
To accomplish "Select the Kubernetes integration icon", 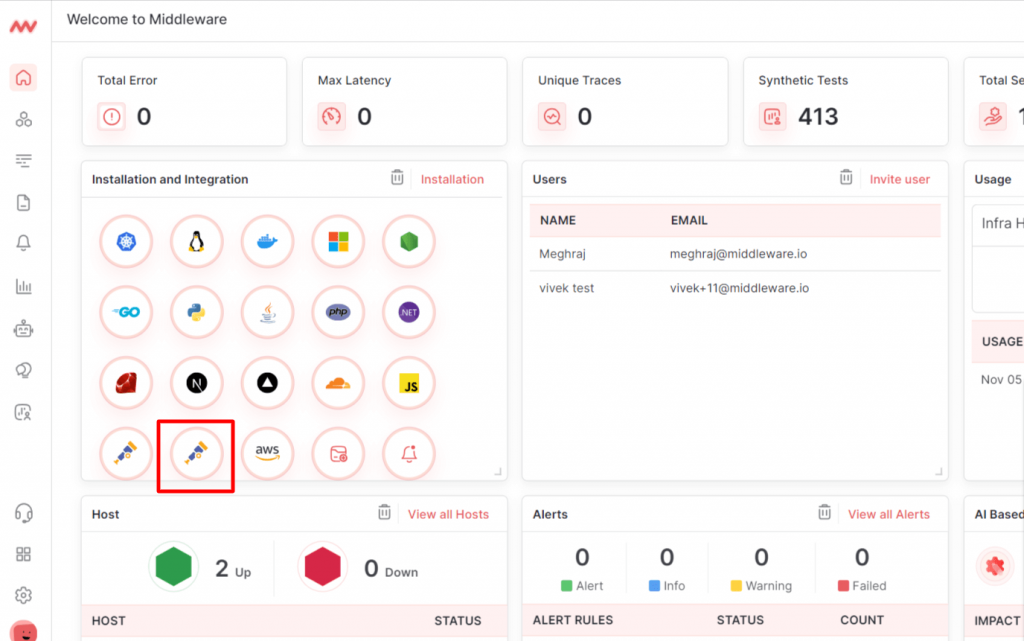I will pyautogui.click(x=126, y=241).
